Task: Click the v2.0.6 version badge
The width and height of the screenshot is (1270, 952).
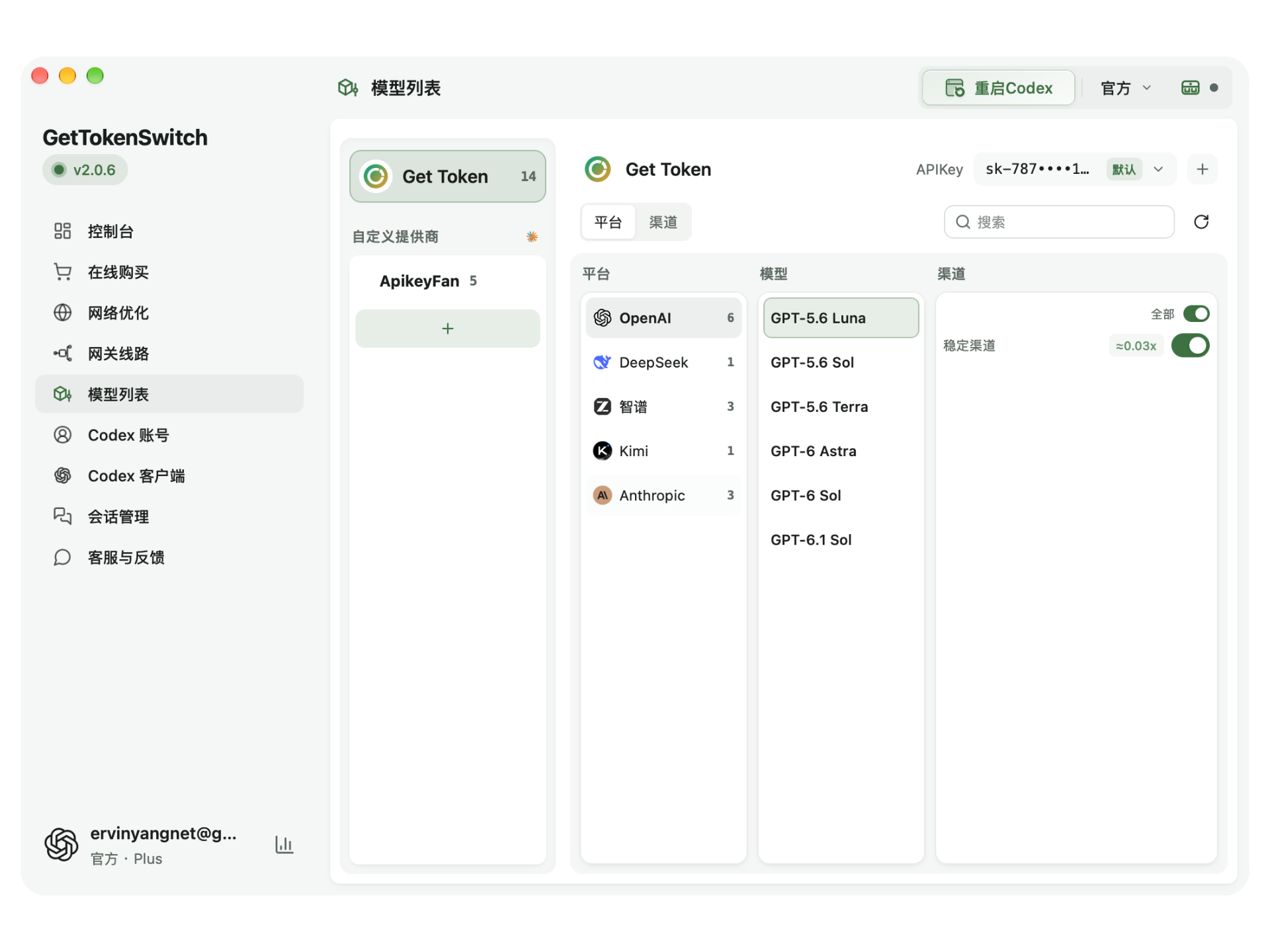Action: pos(85,170)
